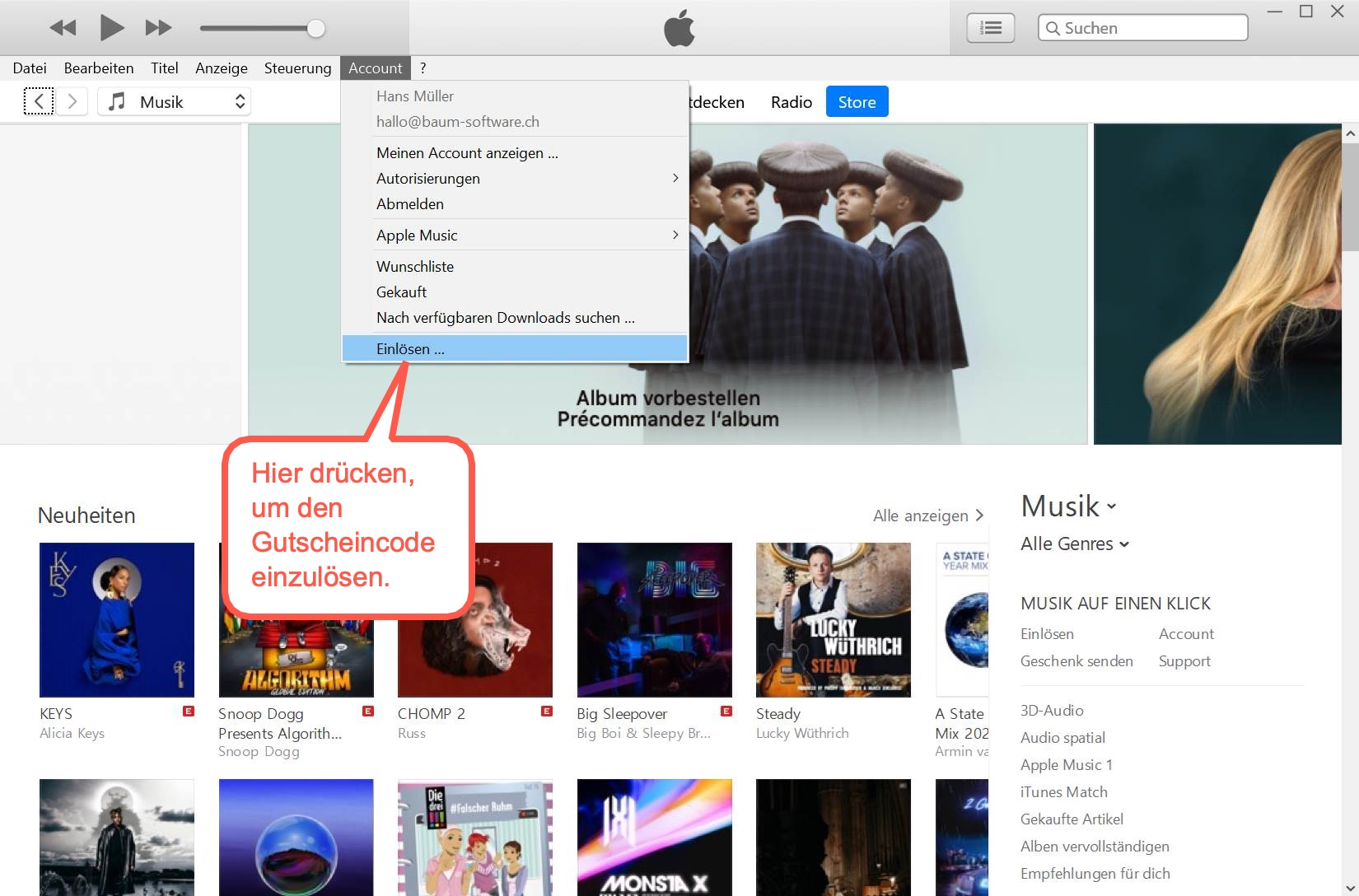Screen dimensions: 1359x896
Task: Expand the Autorisierungen submenu
Action: (515, 179)
